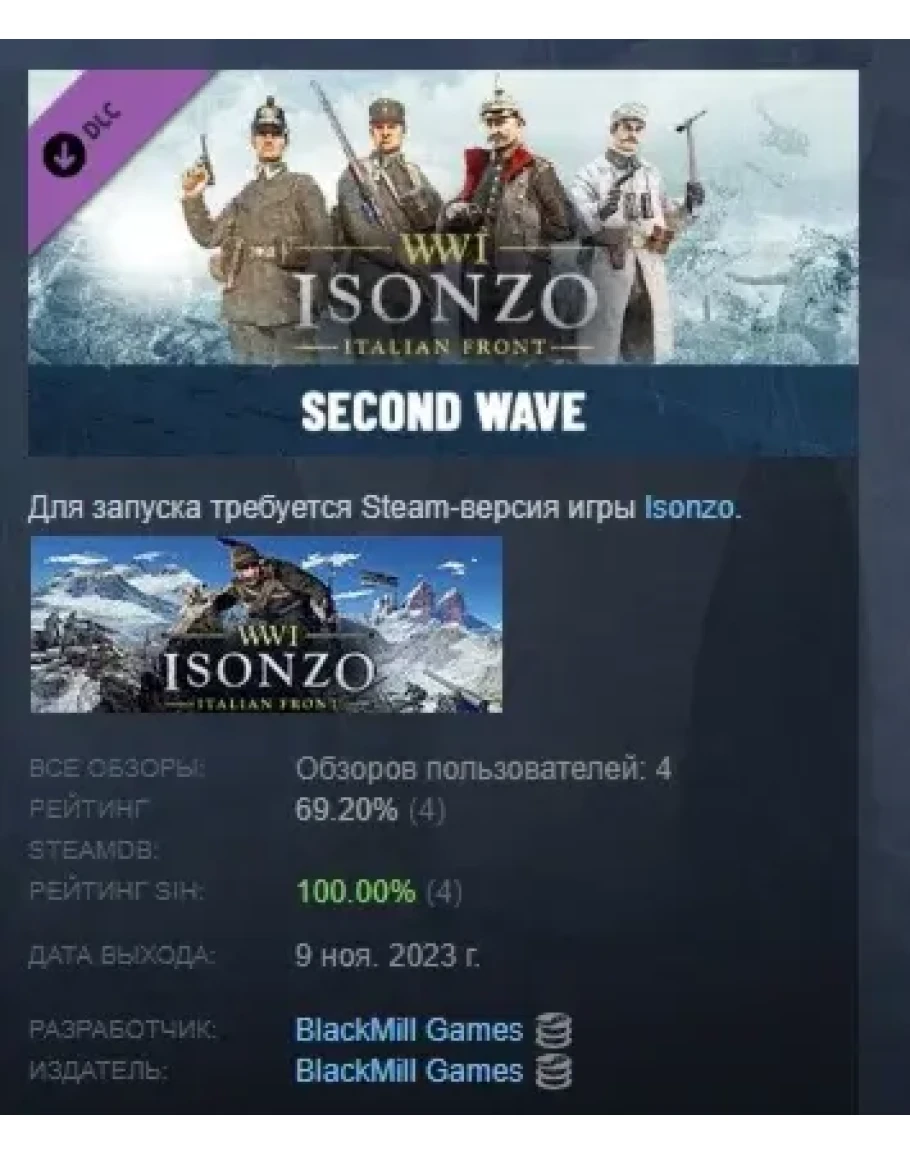Viewport: 910px width, 1155px height.
Task: Click the release date '9 ноя. 2023 г.'
Action: click(387, 956)
